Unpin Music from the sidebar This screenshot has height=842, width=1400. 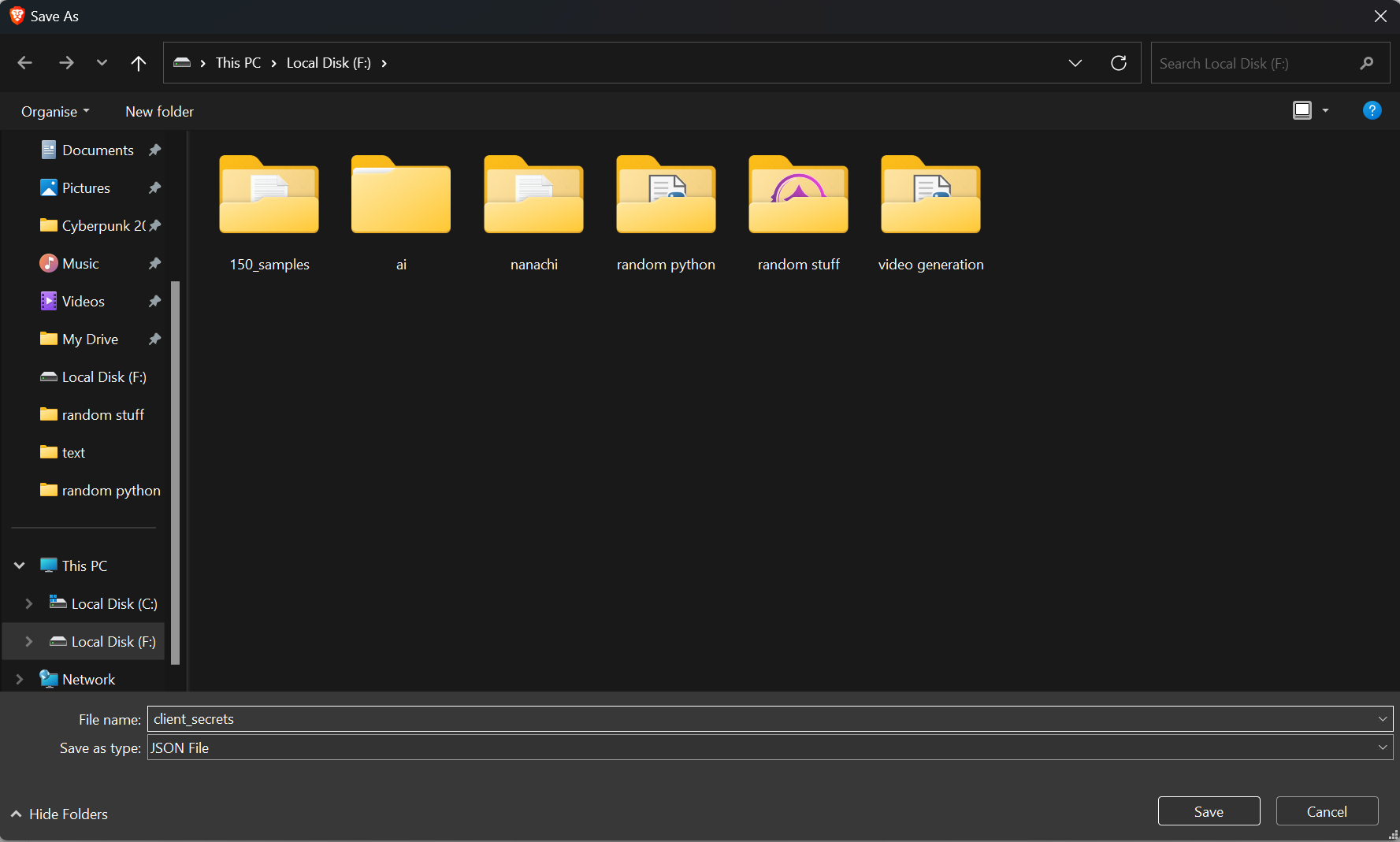coord(154,263)
